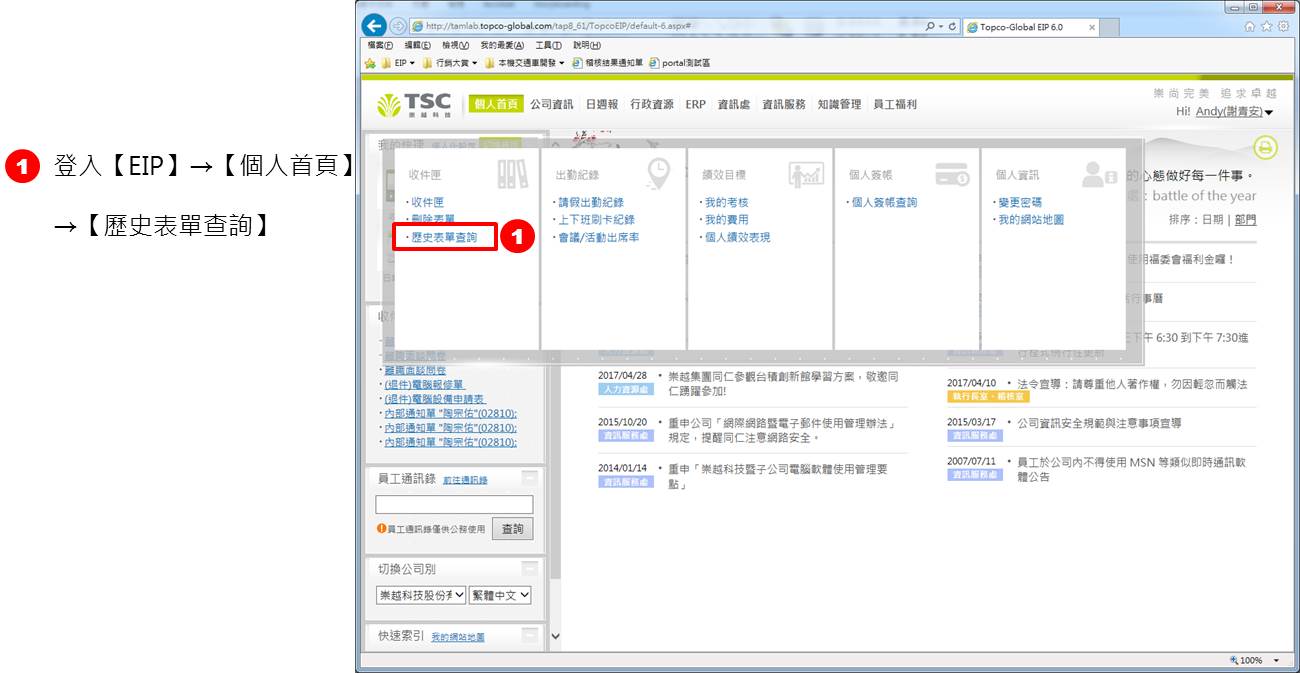Open the 請假出勤紀錄 link
The height and width of the screenshot is (673, 1300).
[x=590, y=202]
